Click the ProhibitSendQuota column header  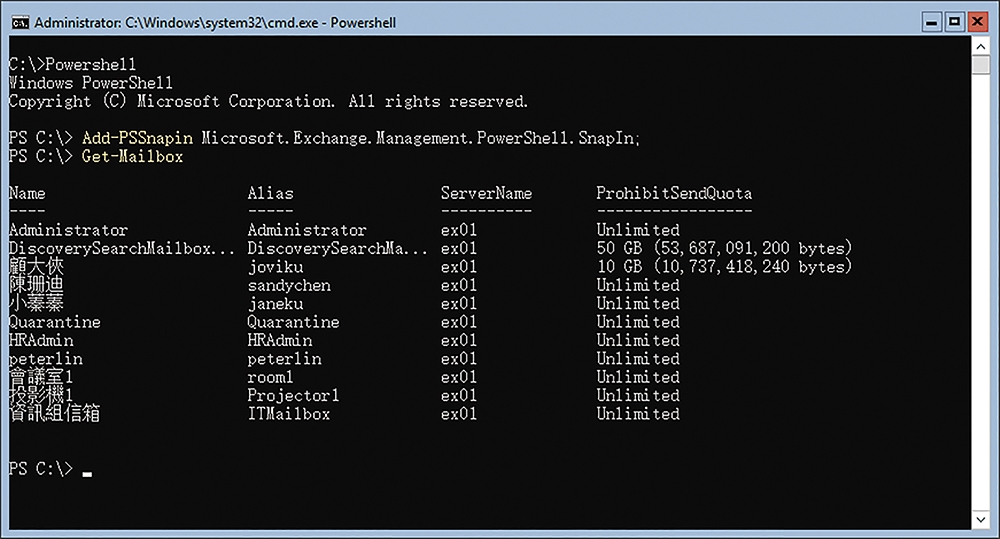pyautogui.click(x=674, y=193)
